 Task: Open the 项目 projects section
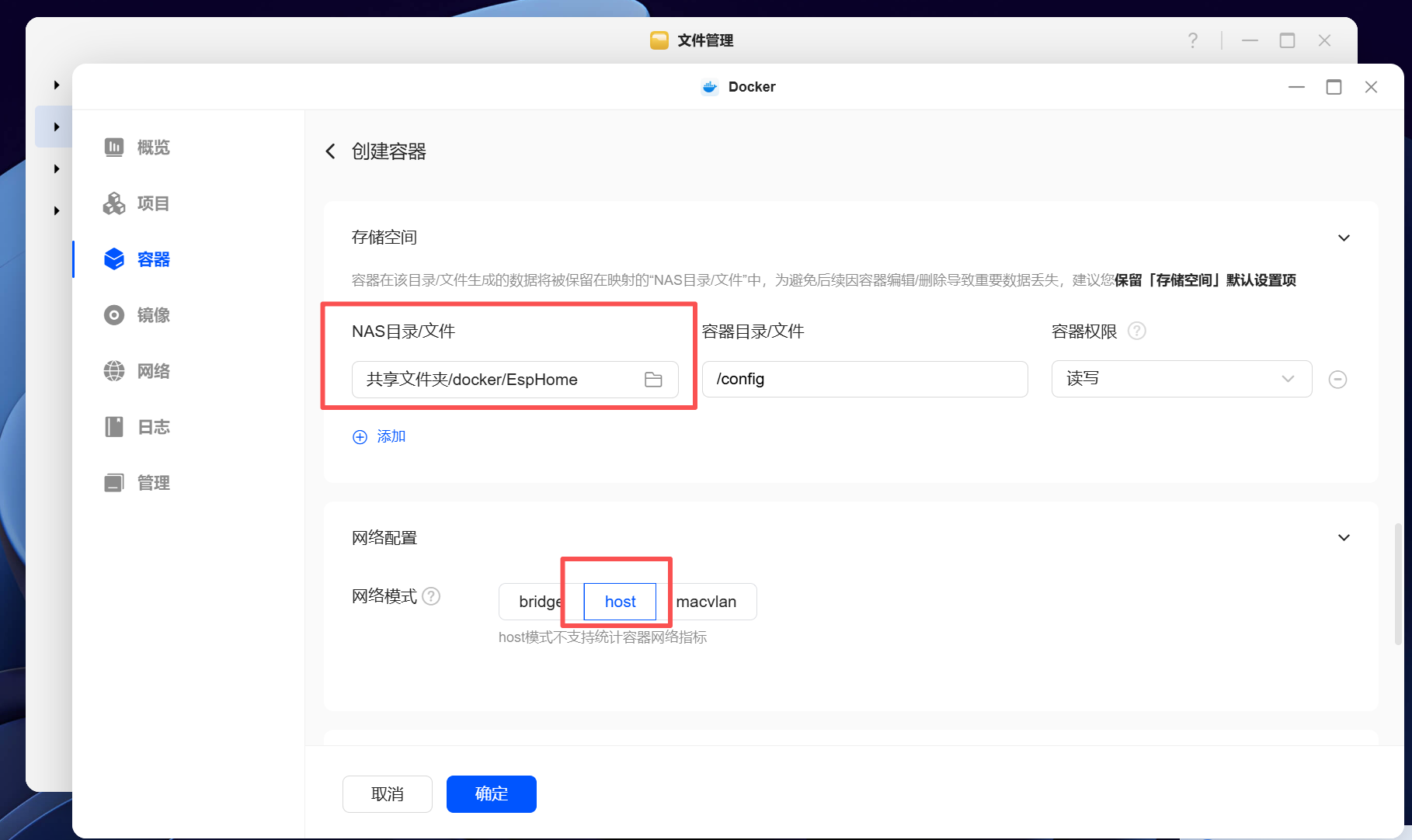point(137,203)
